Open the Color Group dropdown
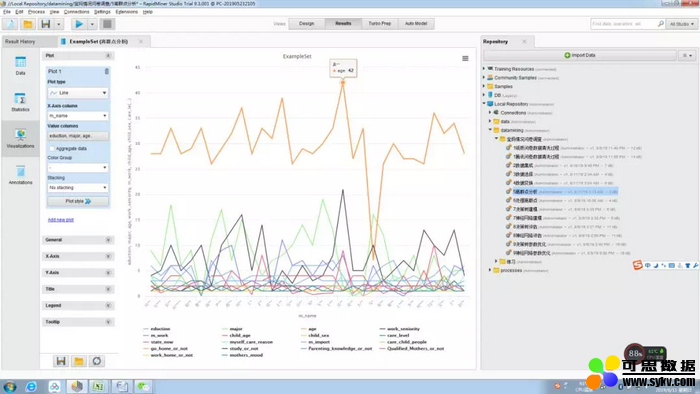This screenshot has height=394, width=700. (x=78, y=168)
